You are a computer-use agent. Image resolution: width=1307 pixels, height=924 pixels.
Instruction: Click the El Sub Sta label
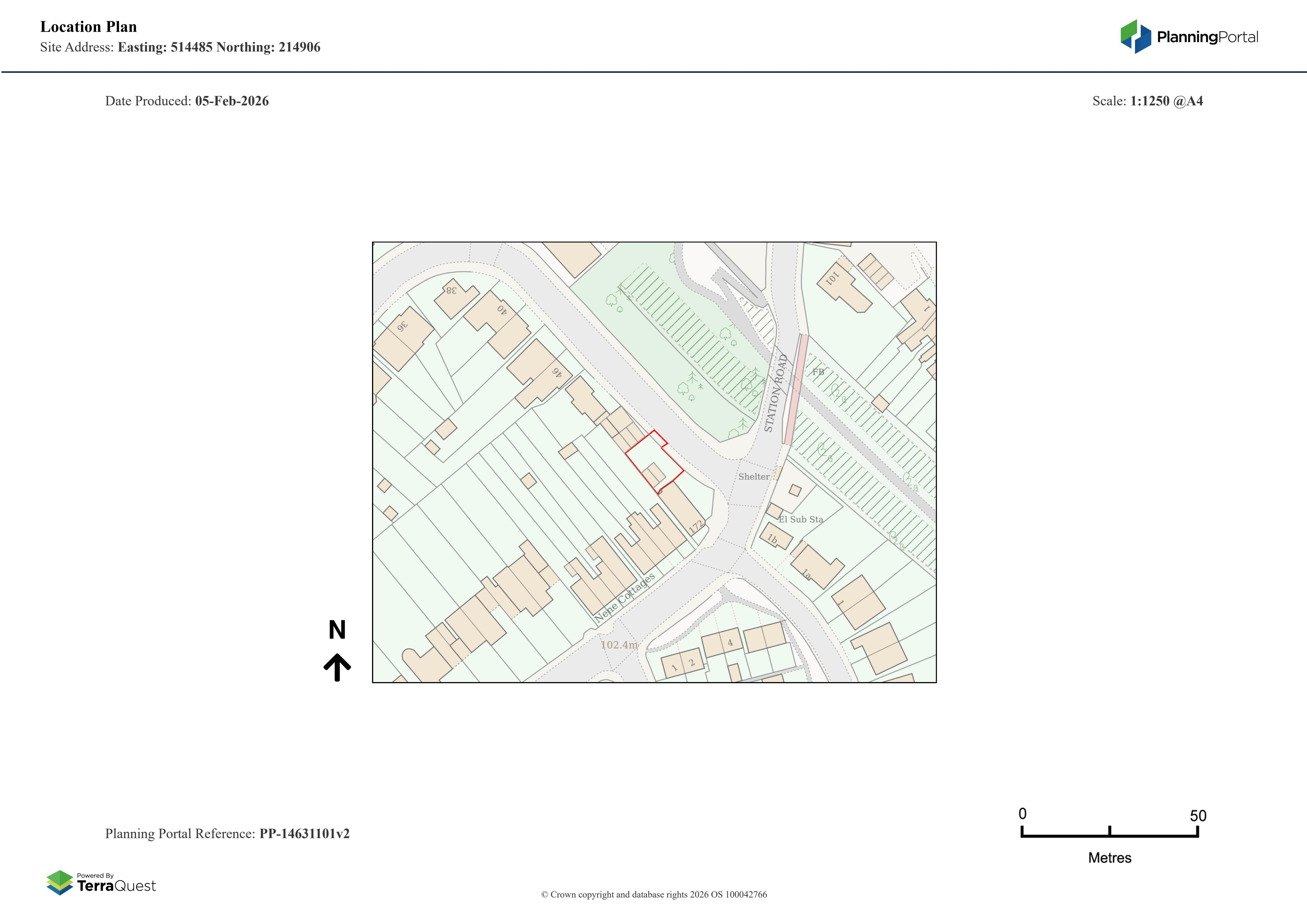pyautogui.click(x=801, y=519)
